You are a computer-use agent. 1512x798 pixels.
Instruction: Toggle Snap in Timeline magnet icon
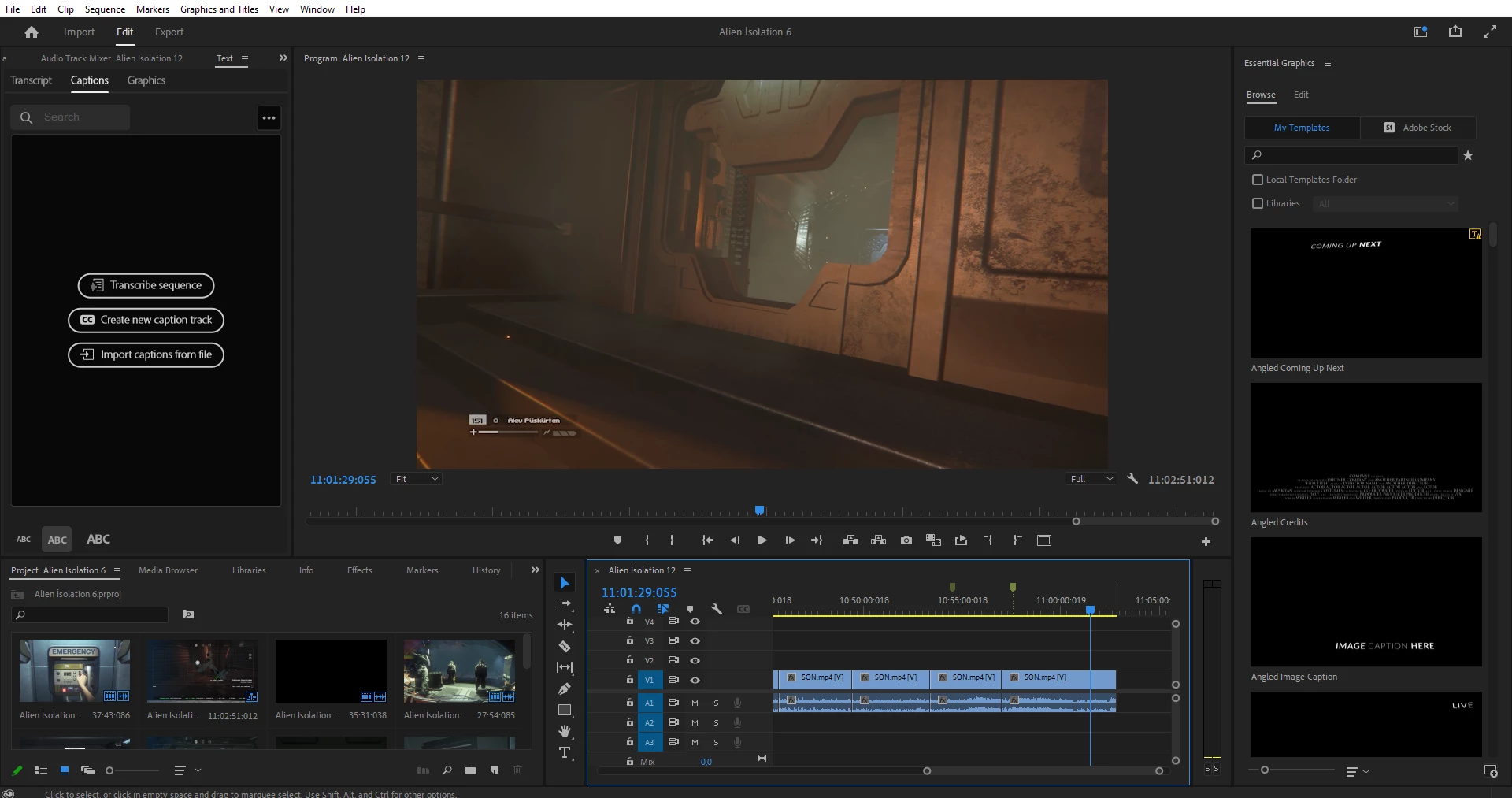[636, 609]
